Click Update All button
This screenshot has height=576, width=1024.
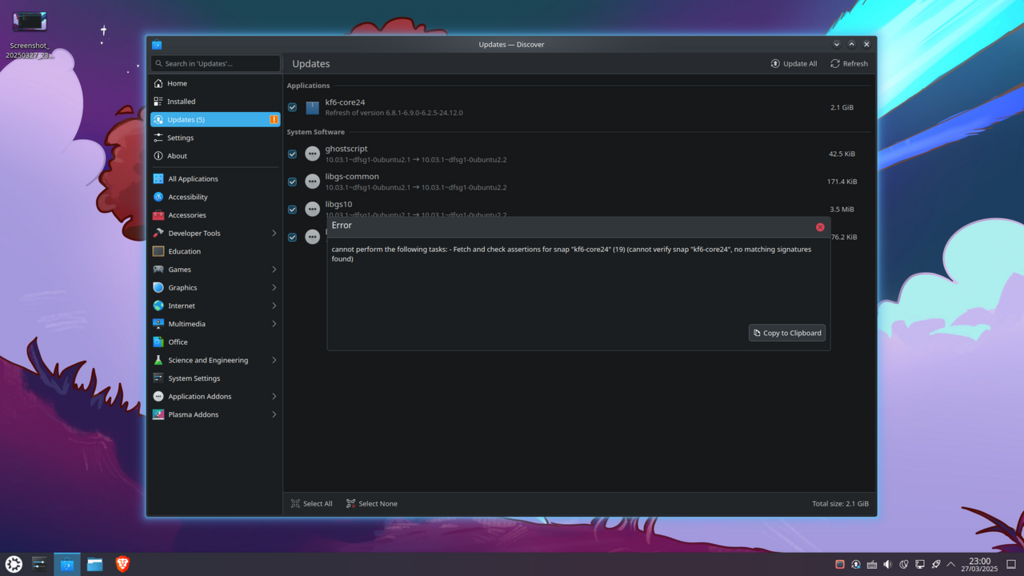pyautogui.click(x=793, y=63)
